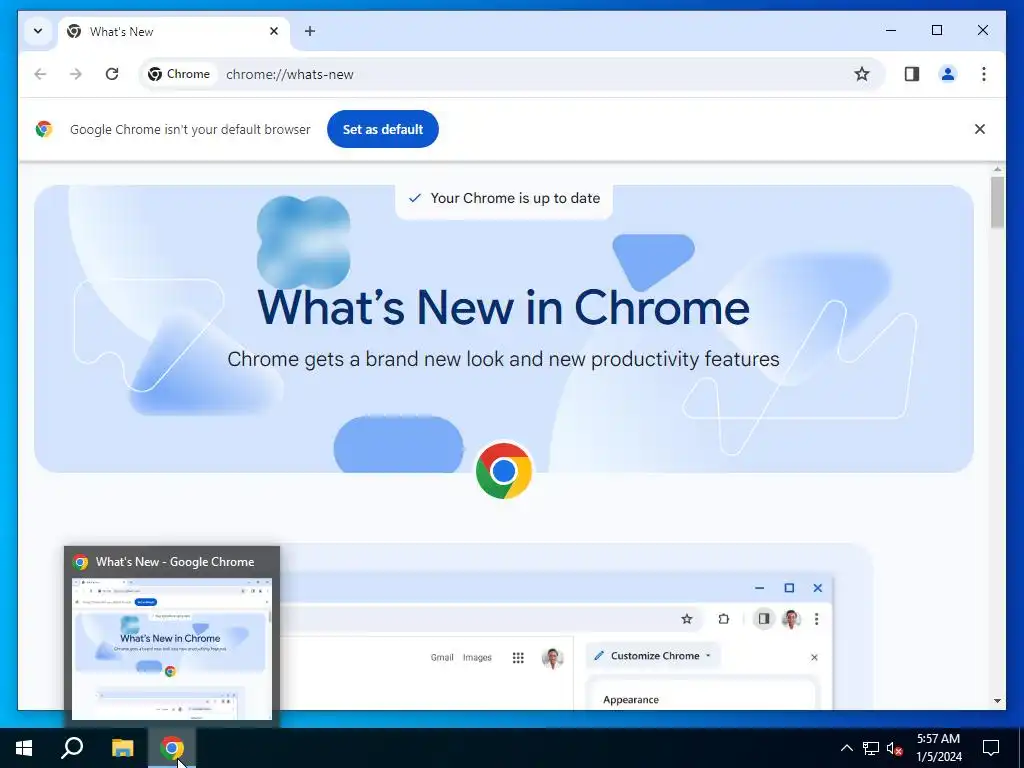The image size is (1024, 768).
Task: Click the side panel icon in illustration
Action: pyautogui.click(x=763, y=619)
